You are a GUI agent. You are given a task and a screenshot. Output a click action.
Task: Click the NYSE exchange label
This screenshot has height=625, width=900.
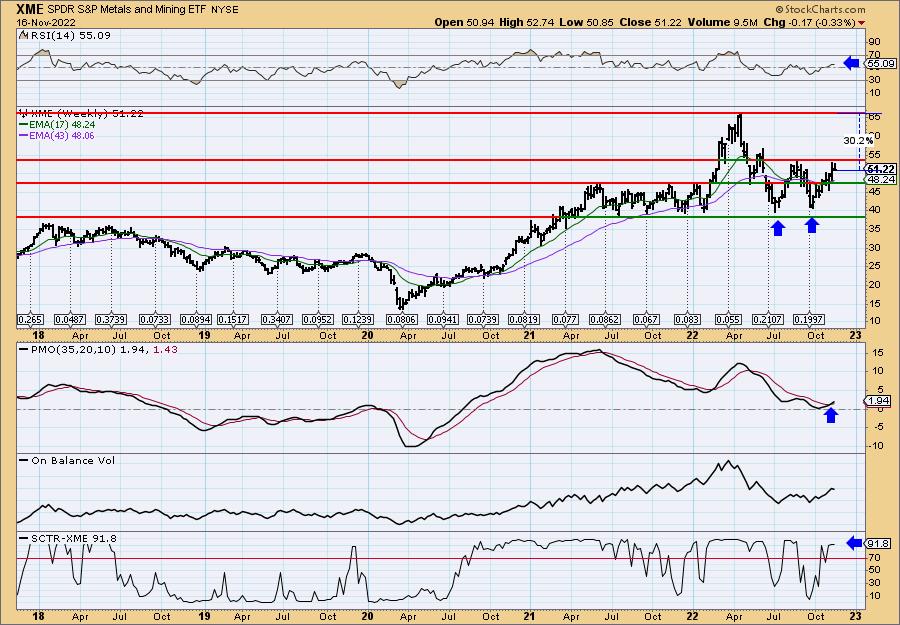coord(224,10)
